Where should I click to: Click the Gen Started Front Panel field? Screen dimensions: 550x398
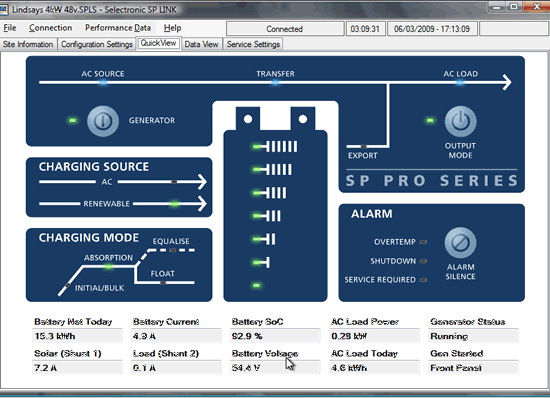tap(473, 367)
